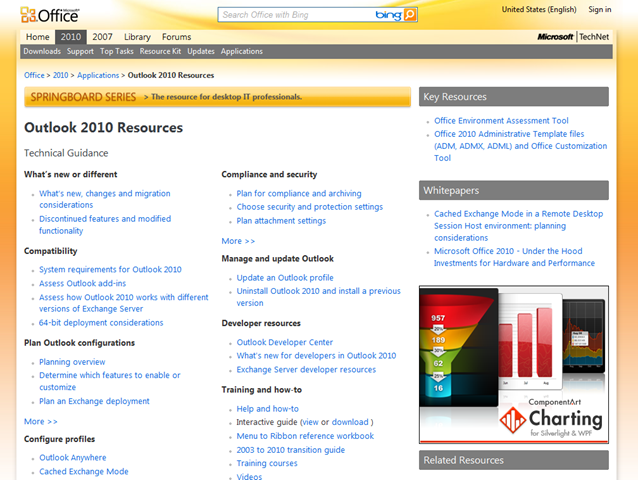
Task: Open Office Environment Assessment Tool link
Action: (501, 121)
